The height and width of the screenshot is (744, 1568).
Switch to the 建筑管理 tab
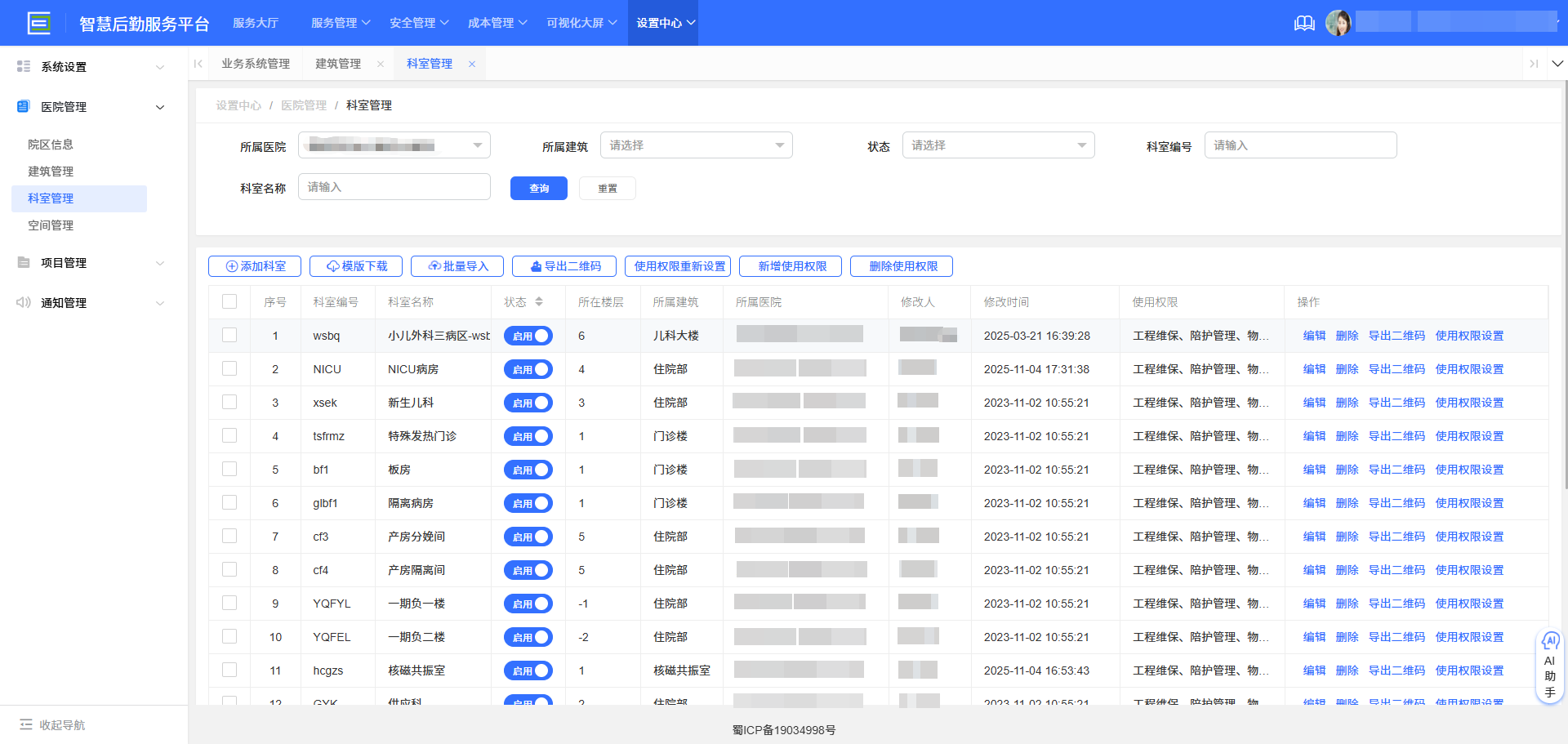tap(338, 64)
